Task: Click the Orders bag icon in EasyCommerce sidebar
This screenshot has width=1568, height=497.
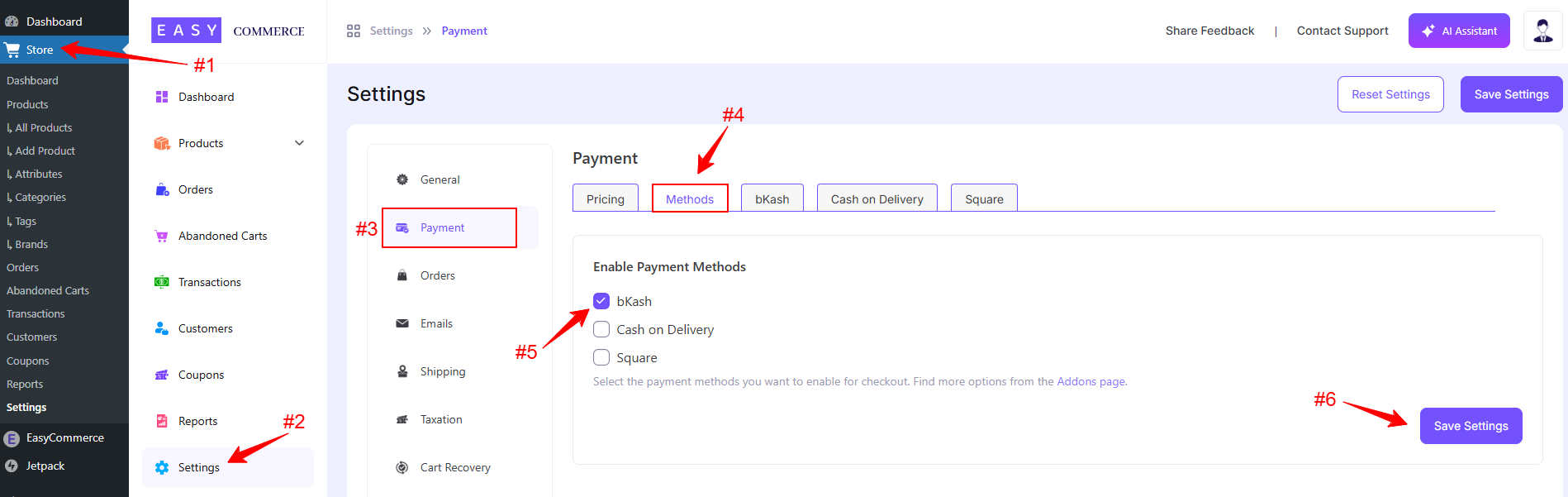Action: [x=162, y=189]
